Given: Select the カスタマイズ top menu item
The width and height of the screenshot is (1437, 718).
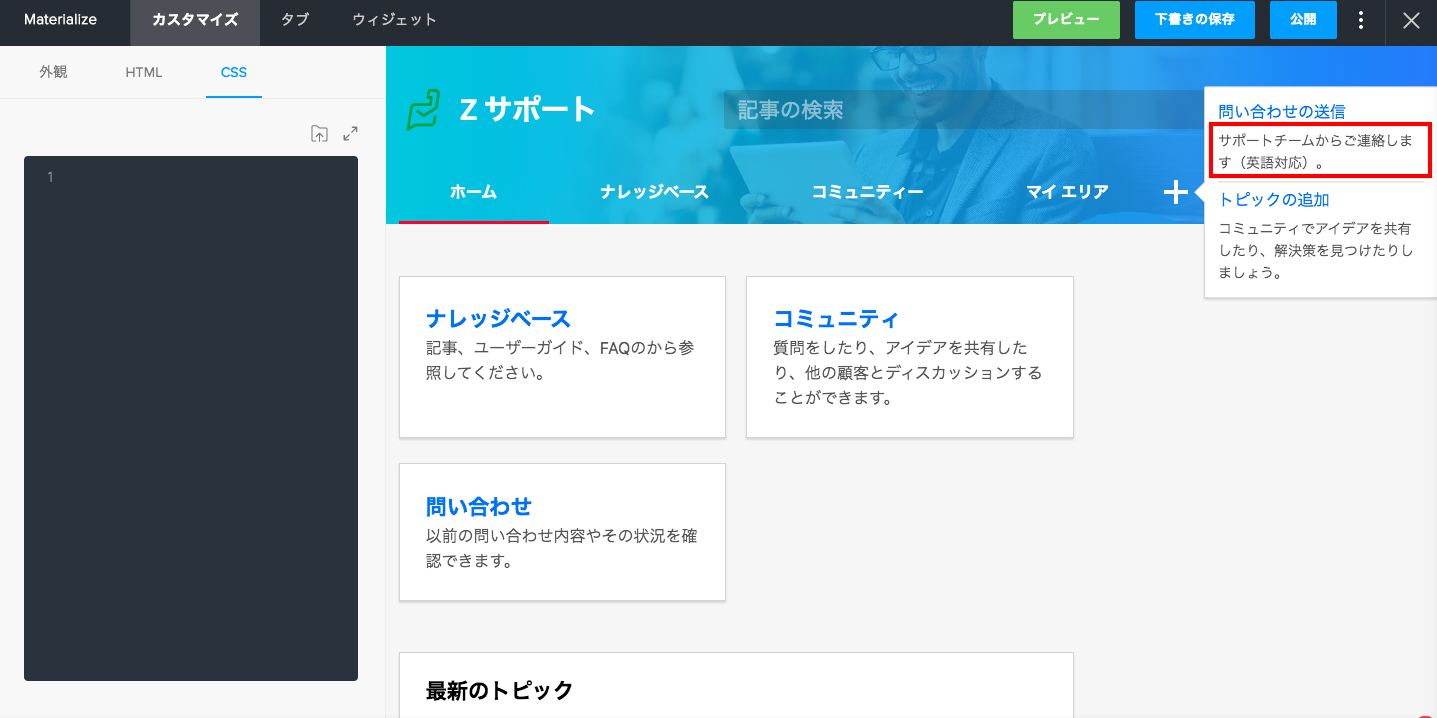Looking at the screenshot, I should (x=195, y=20).
